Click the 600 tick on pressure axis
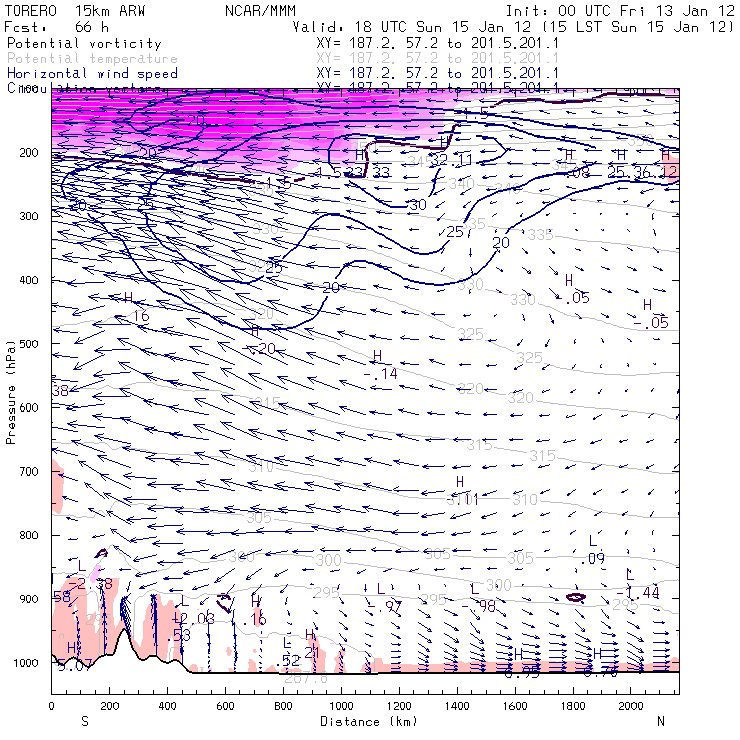This screenshot has width=740, height=740. [29, 407]
